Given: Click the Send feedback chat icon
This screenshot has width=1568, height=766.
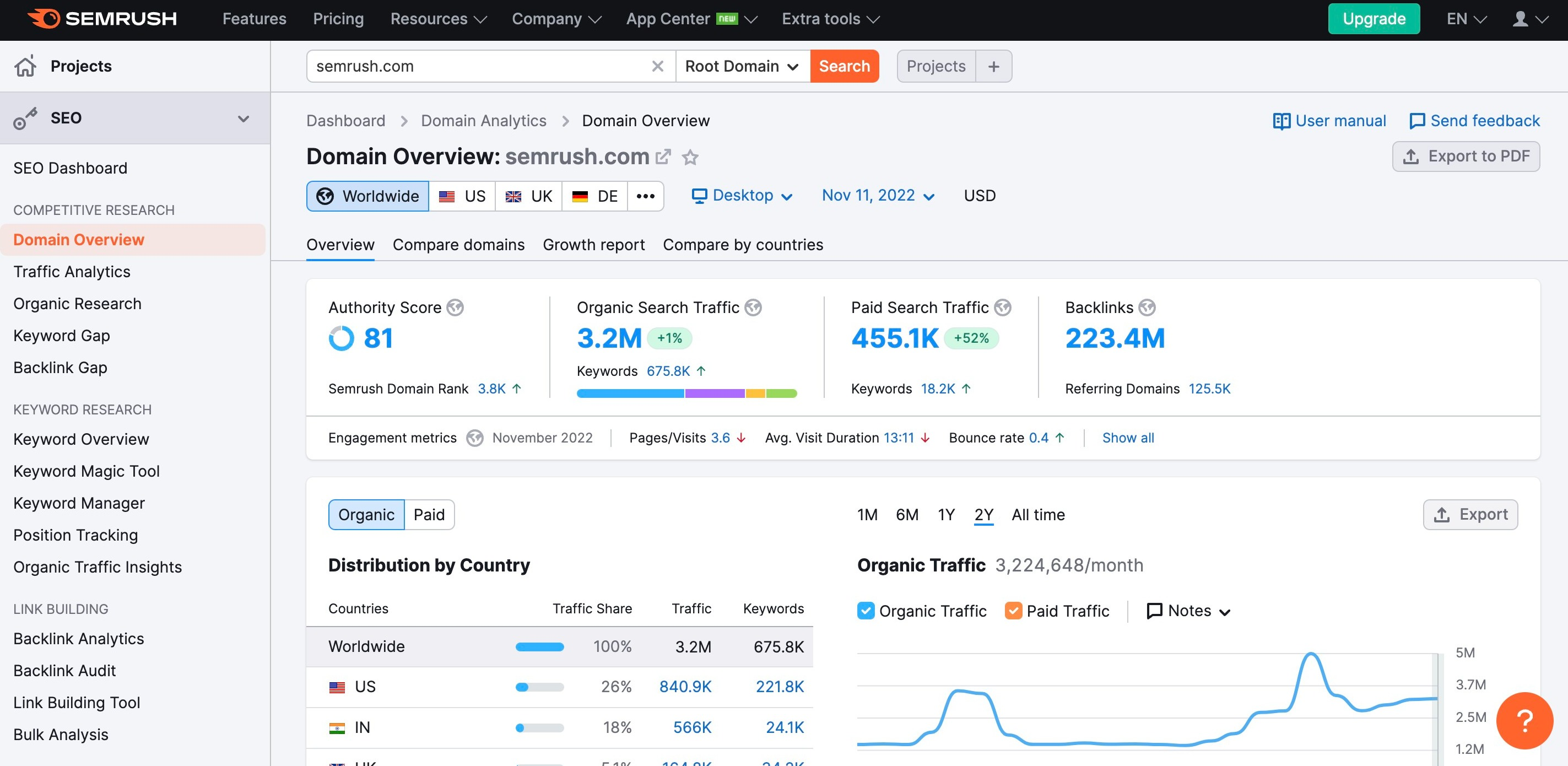Looking at the screenshot, I should pos(1417,121).
